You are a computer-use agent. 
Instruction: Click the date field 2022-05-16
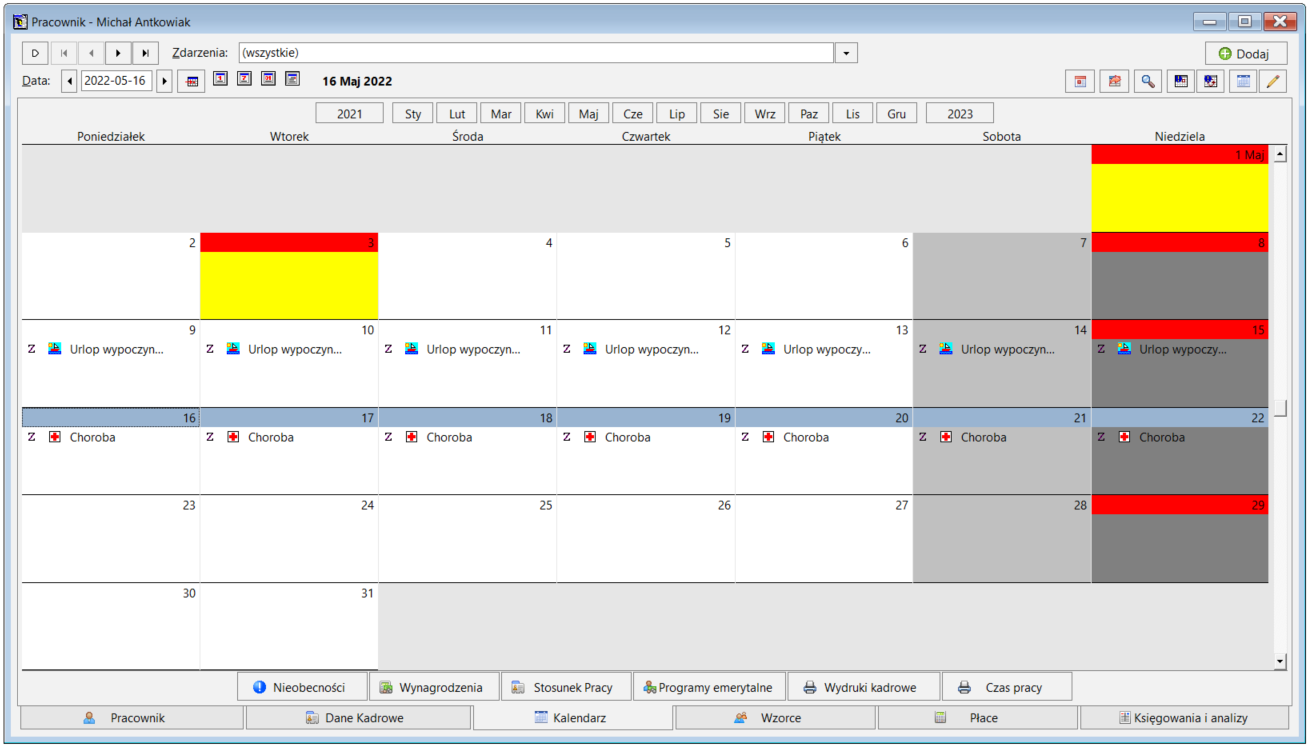116,81
